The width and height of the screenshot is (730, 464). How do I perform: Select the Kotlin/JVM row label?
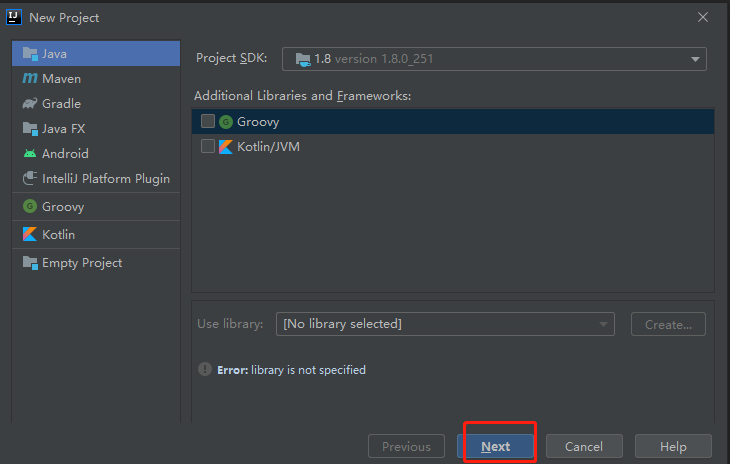point(268,147)
